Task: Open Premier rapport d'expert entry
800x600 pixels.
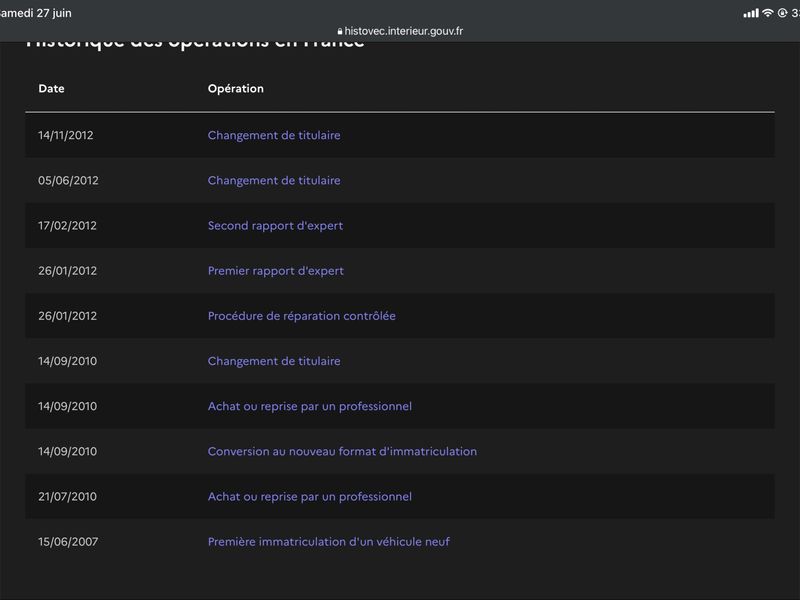Action: click(x=276, y=270)
